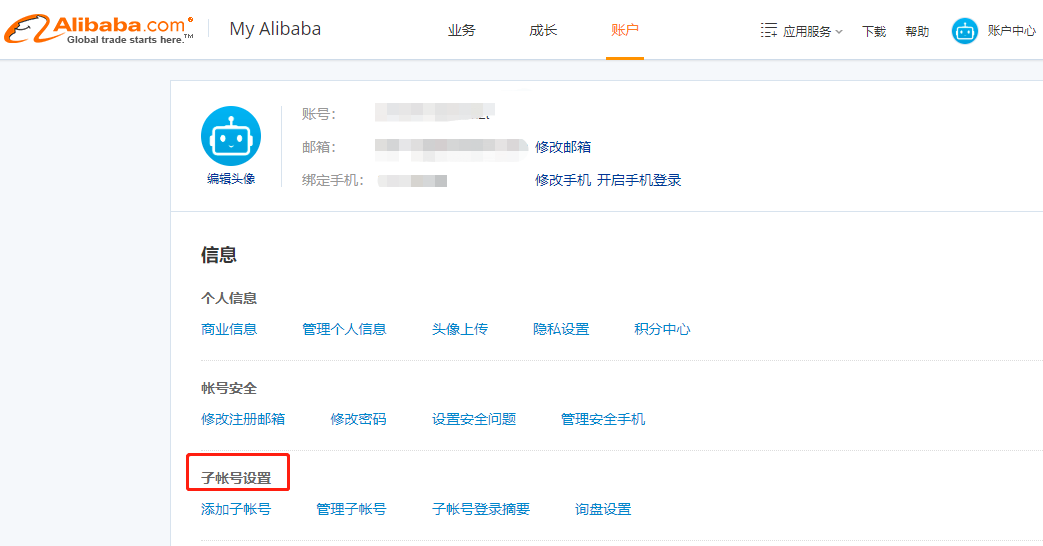Select the 账户 tab
The width and height of the screenshot is (1043, 546).
625,30
